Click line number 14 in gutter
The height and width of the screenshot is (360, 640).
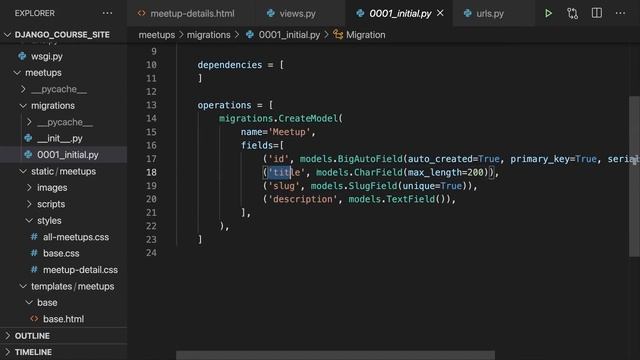pos(151,118)
